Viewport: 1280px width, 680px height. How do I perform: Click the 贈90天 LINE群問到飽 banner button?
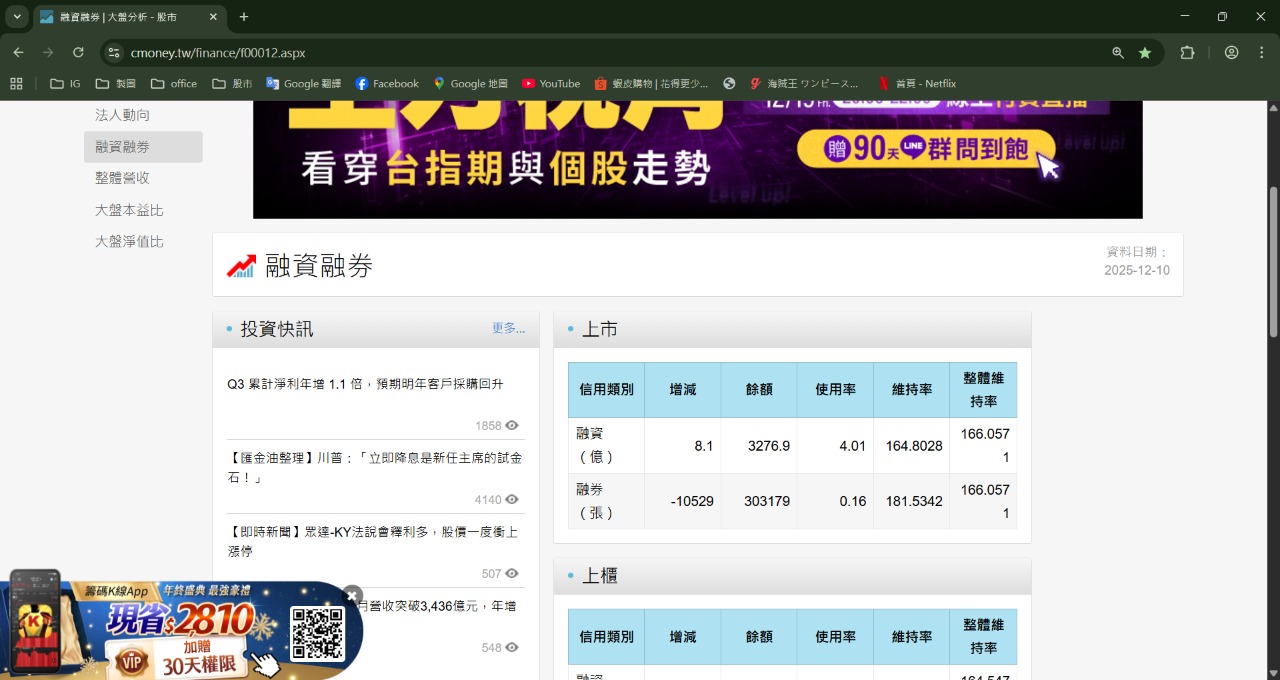(926, 149)
